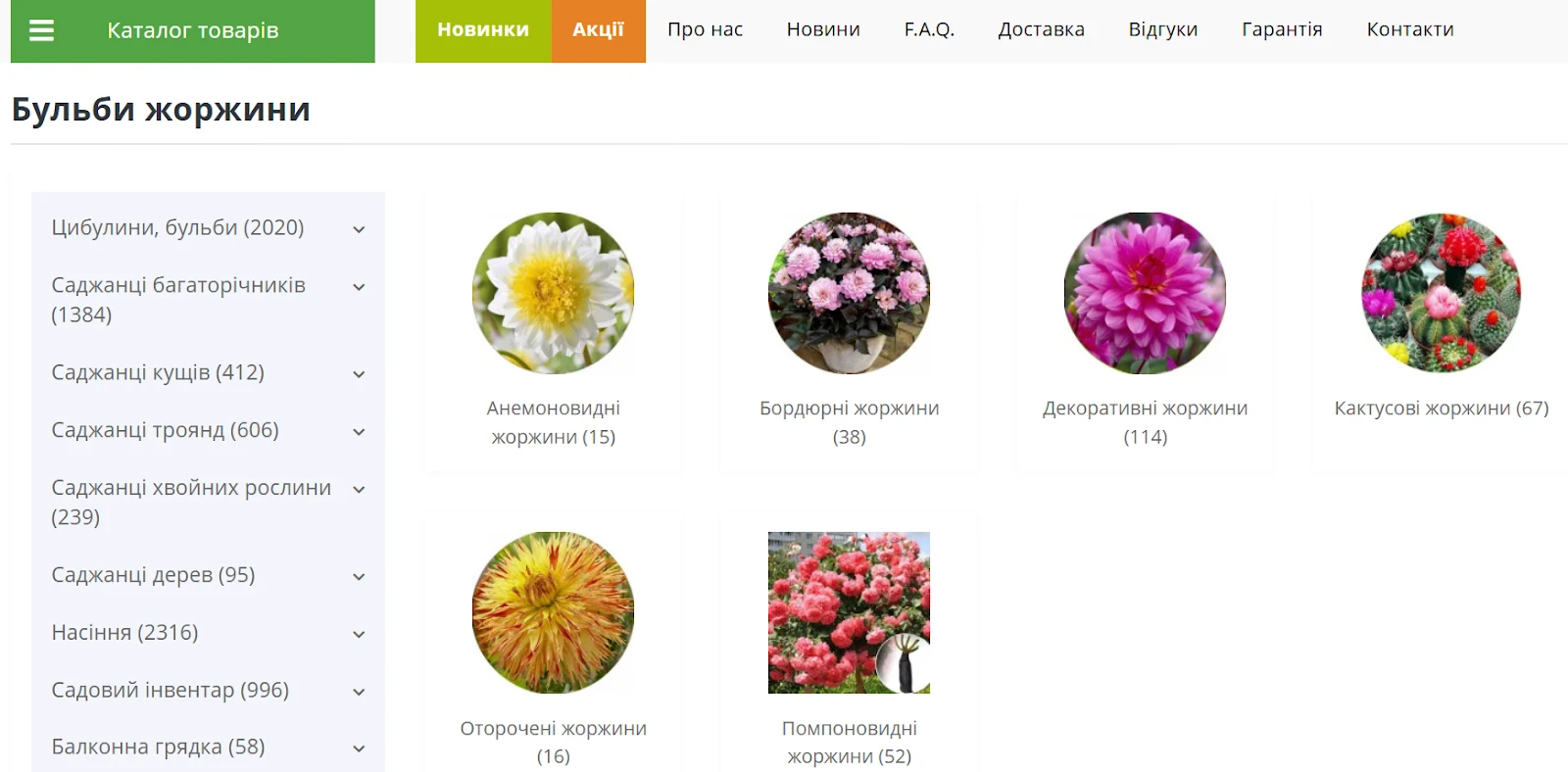Image resolution: width=1568 pixels, height=772 pixels.
Task: Open the Контакти page
Action: [1410, 29]
